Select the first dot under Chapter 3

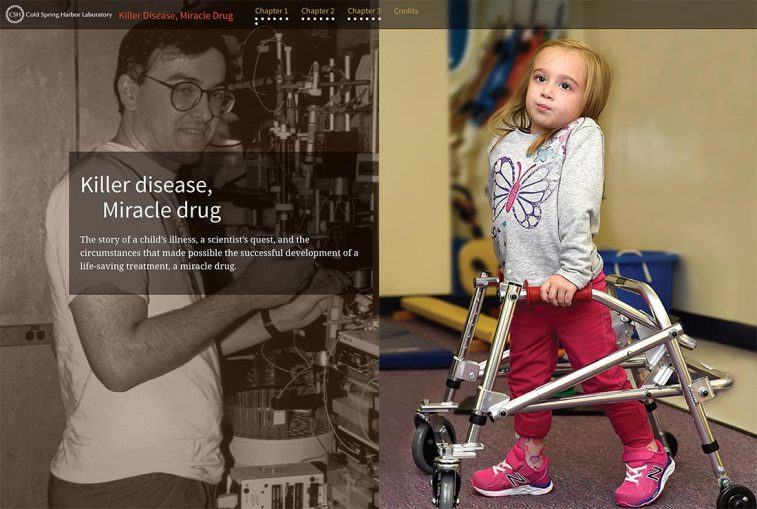tap(349, 19)
